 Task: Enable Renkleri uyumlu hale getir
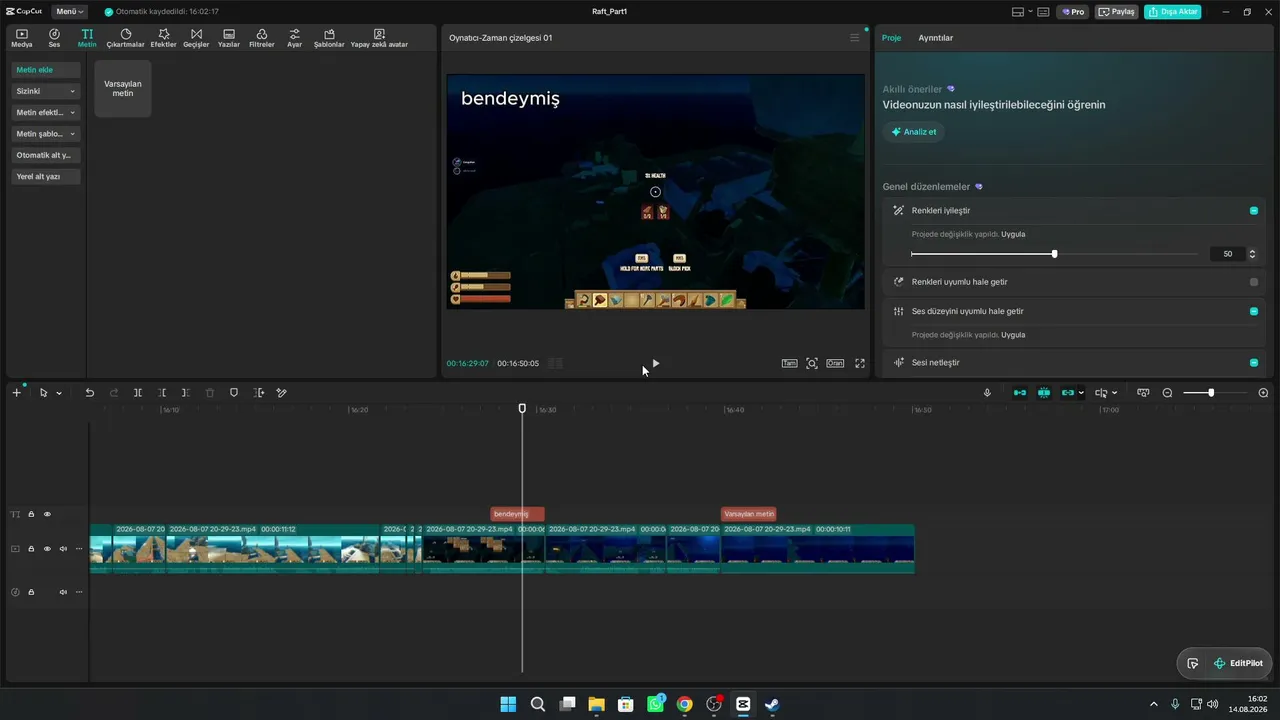(1254, 282)
